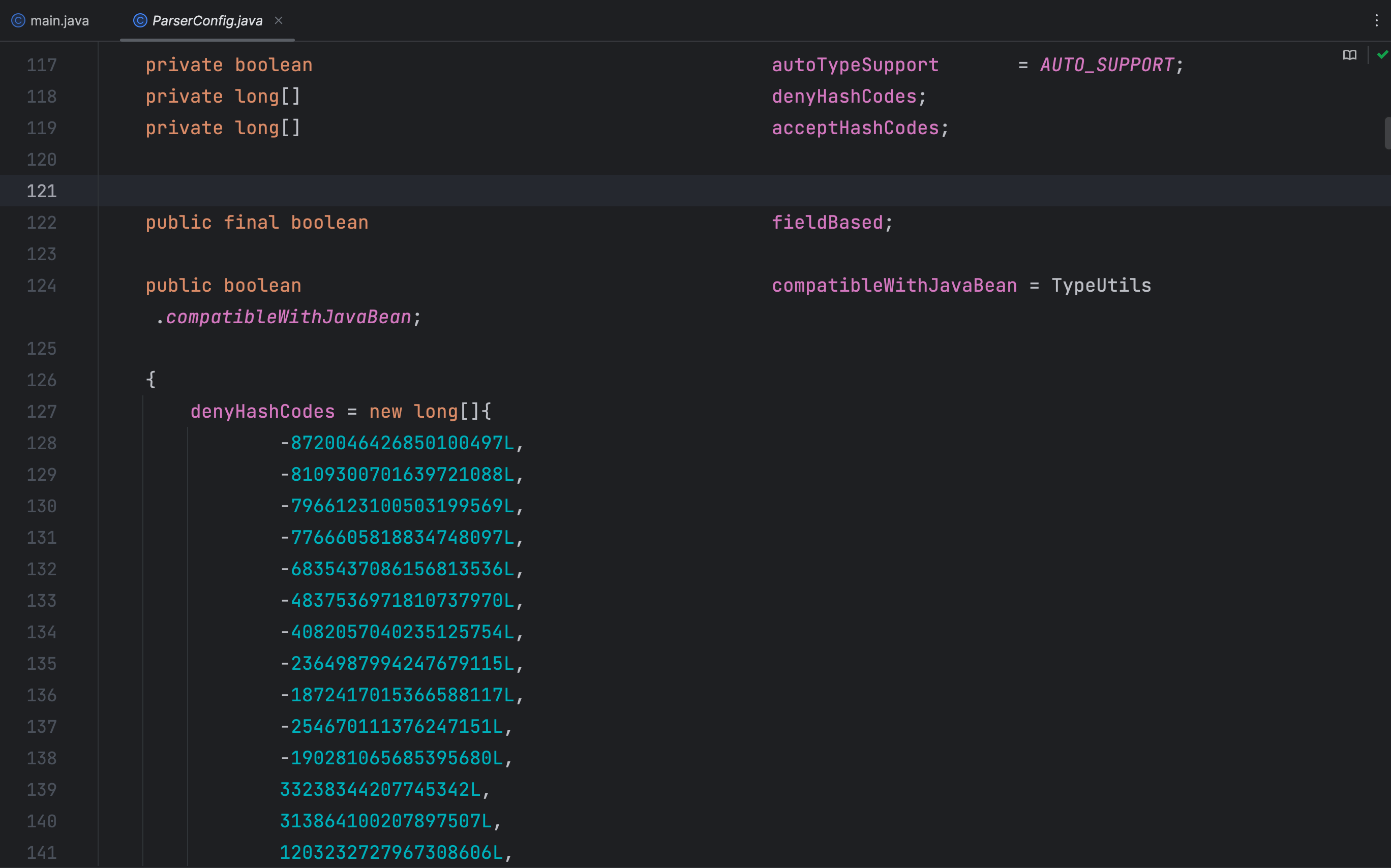The width and height of the screenshot is (1391, 868).
Task: Click line number 141 in gutter
Action: 41,853
